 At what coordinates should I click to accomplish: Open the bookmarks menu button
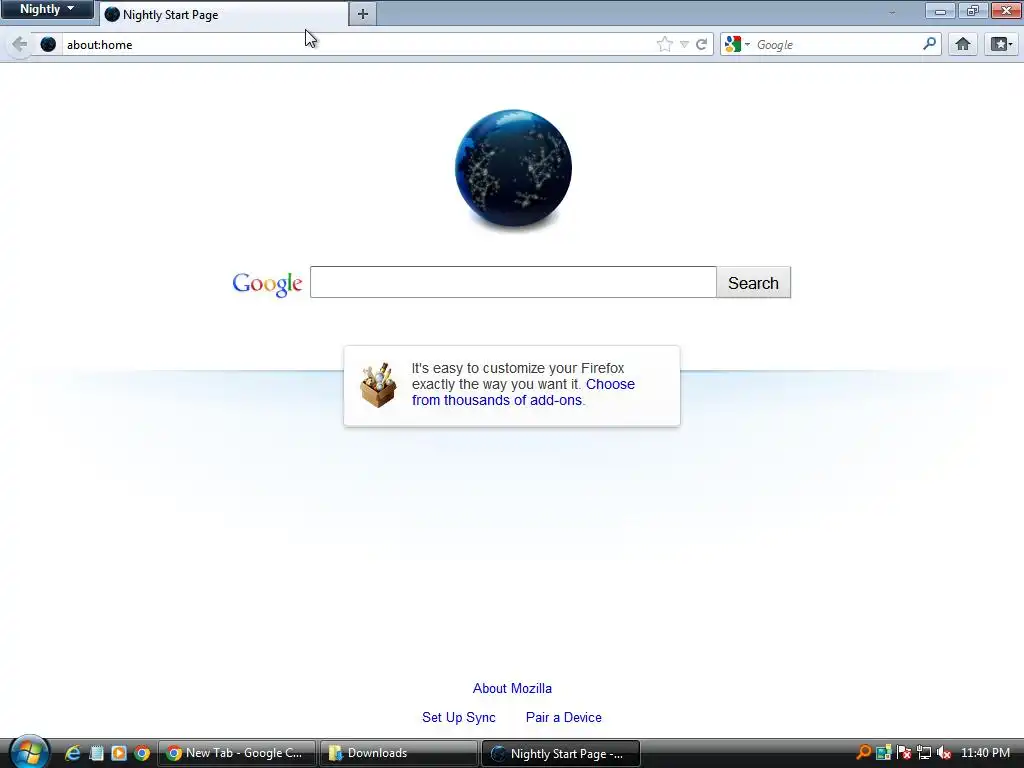[x=1001, y=44]
